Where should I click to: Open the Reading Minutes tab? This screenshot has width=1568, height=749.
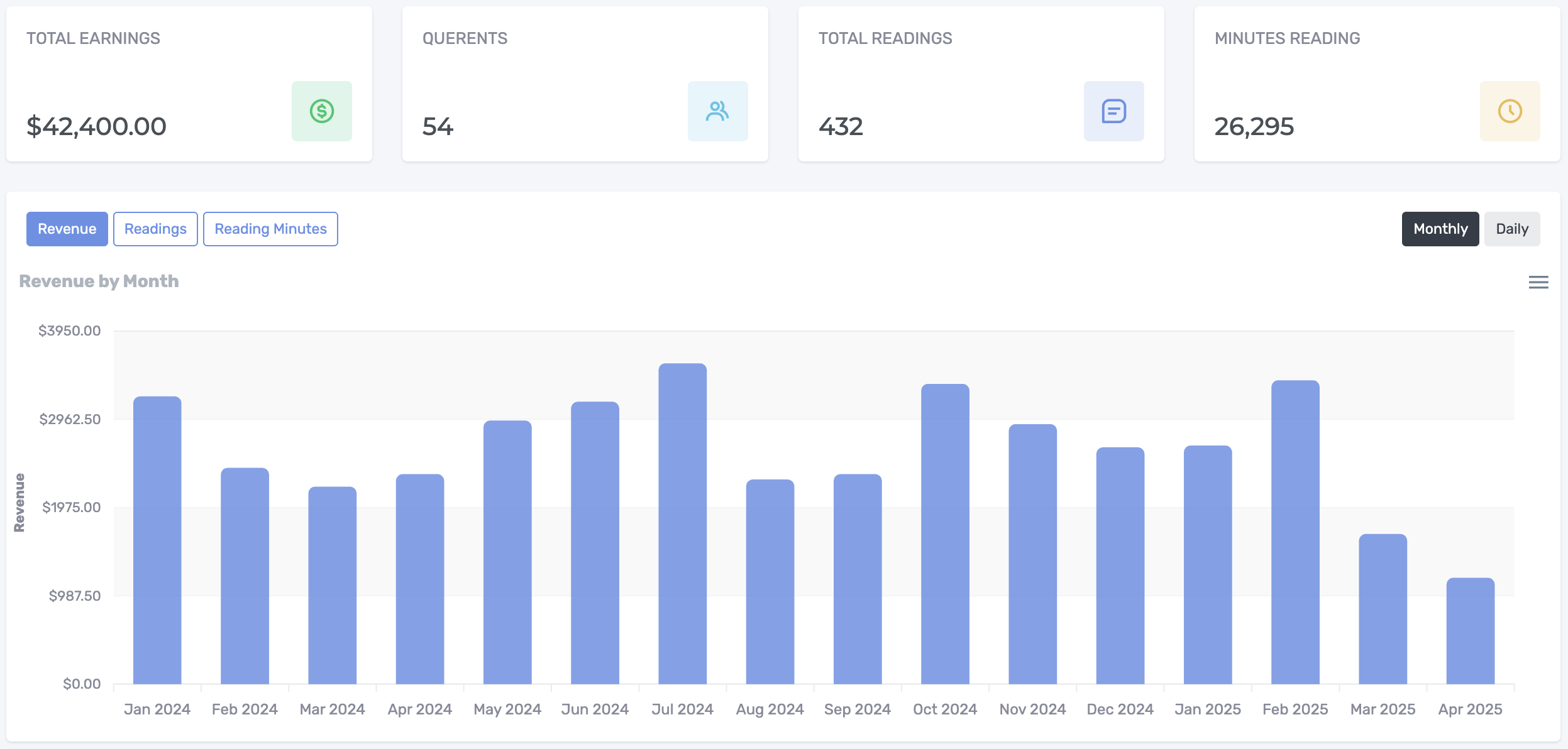[x=270, y=229]
